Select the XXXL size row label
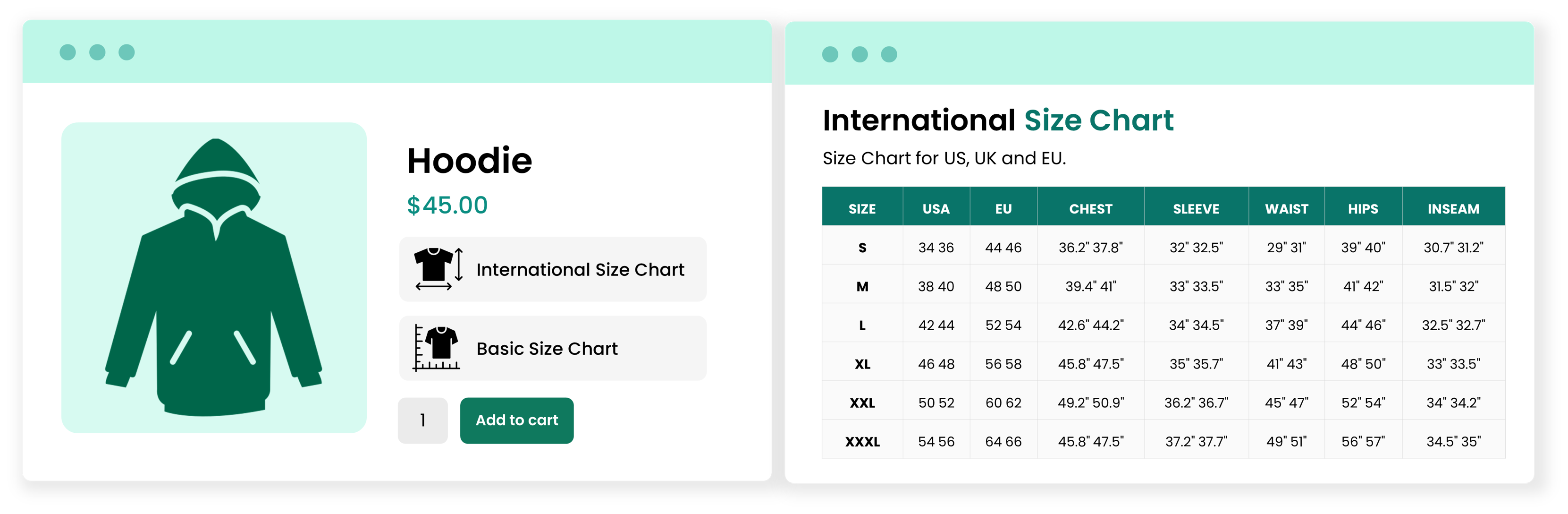 point(862,442)
